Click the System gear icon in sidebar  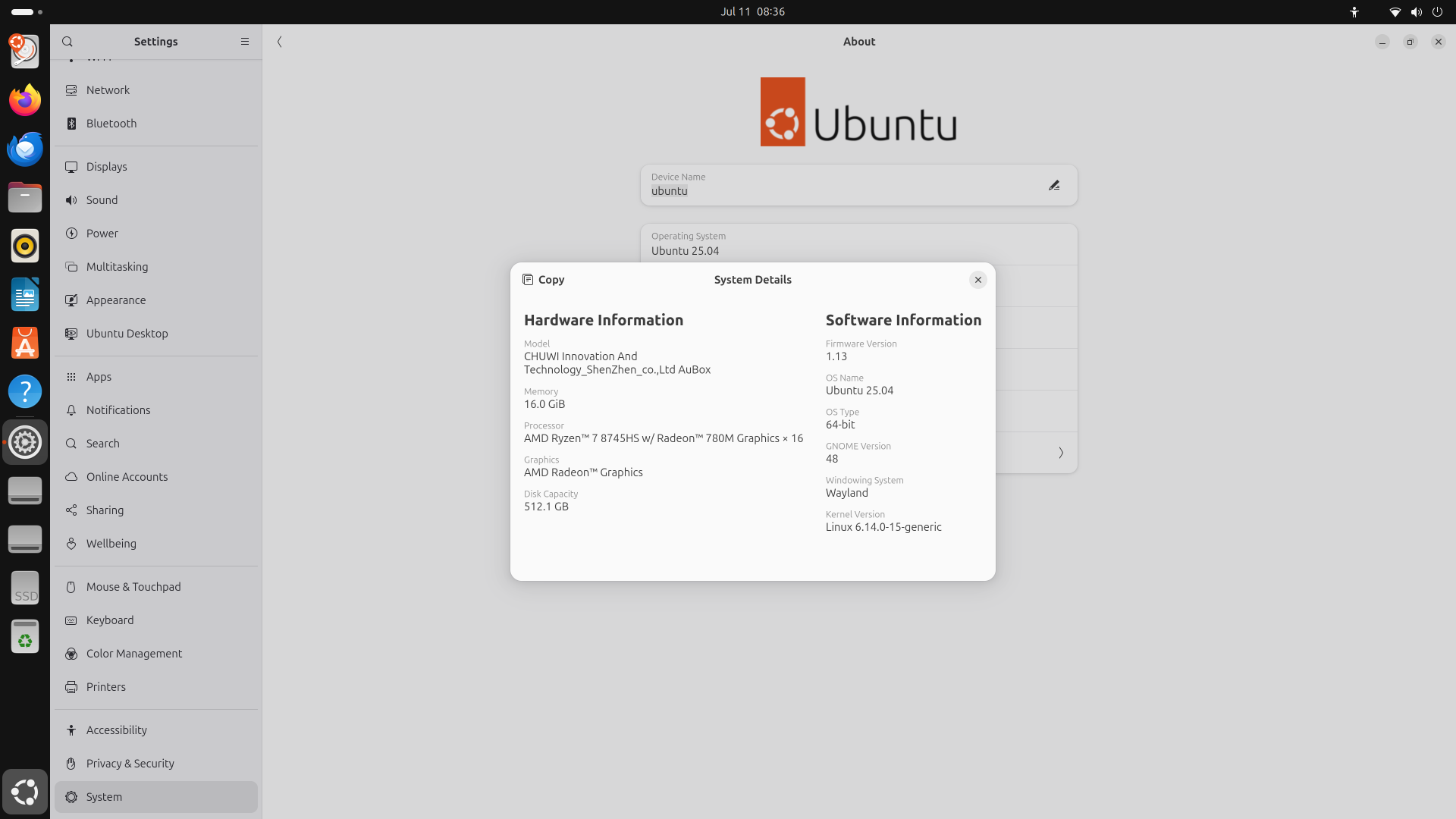click(x=71, y=797)
